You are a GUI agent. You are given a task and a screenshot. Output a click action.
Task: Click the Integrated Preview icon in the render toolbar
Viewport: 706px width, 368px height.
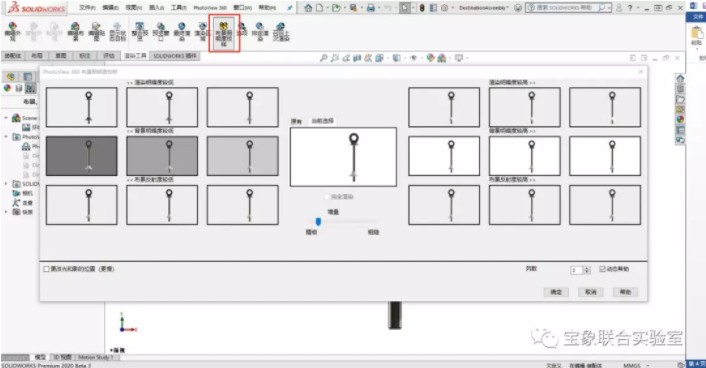coord(140,32)
